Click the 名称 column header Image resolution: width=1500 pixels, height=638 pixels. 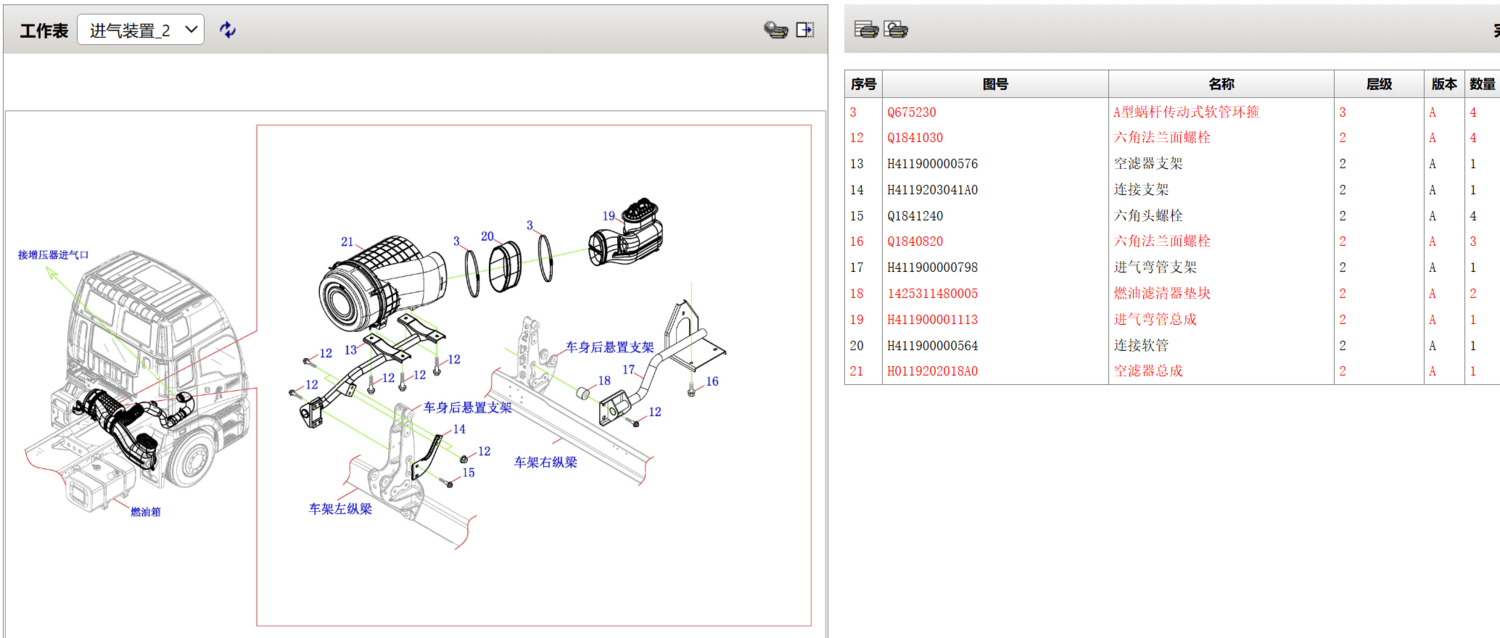(1220, 83)
